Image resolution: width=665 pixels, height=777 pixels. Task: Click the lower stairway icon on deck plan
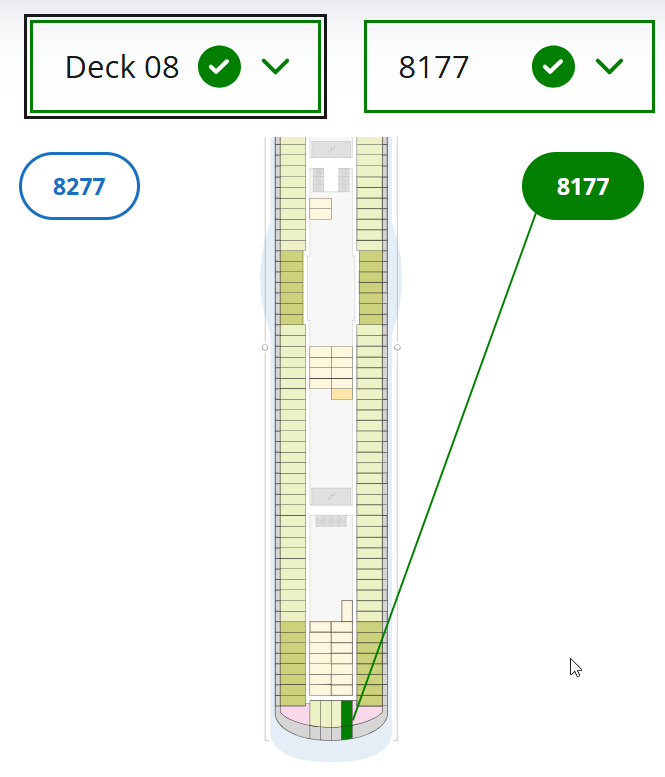[x=330, y=497]
